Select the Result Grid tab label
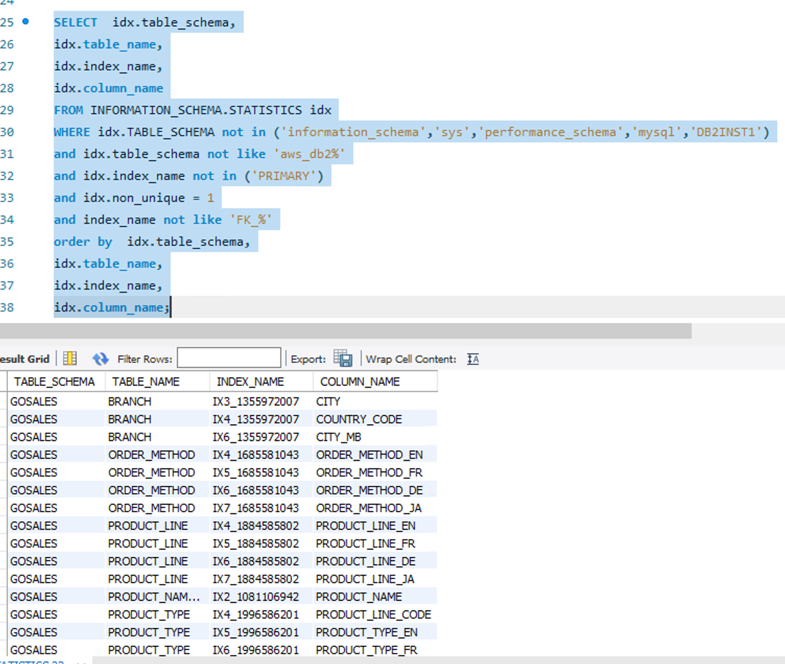Screen dimensions: 785x664 click(24, 359)
